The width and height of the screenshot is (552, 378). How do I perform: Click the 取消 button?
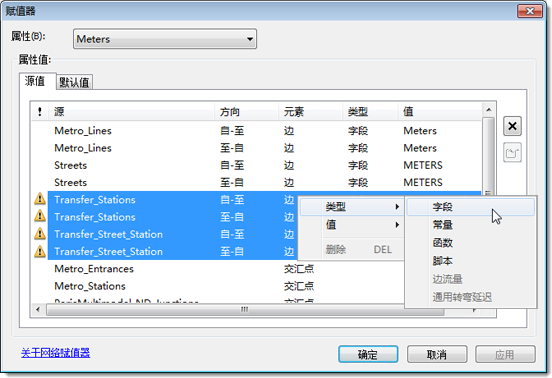click(x=437, y=354)
